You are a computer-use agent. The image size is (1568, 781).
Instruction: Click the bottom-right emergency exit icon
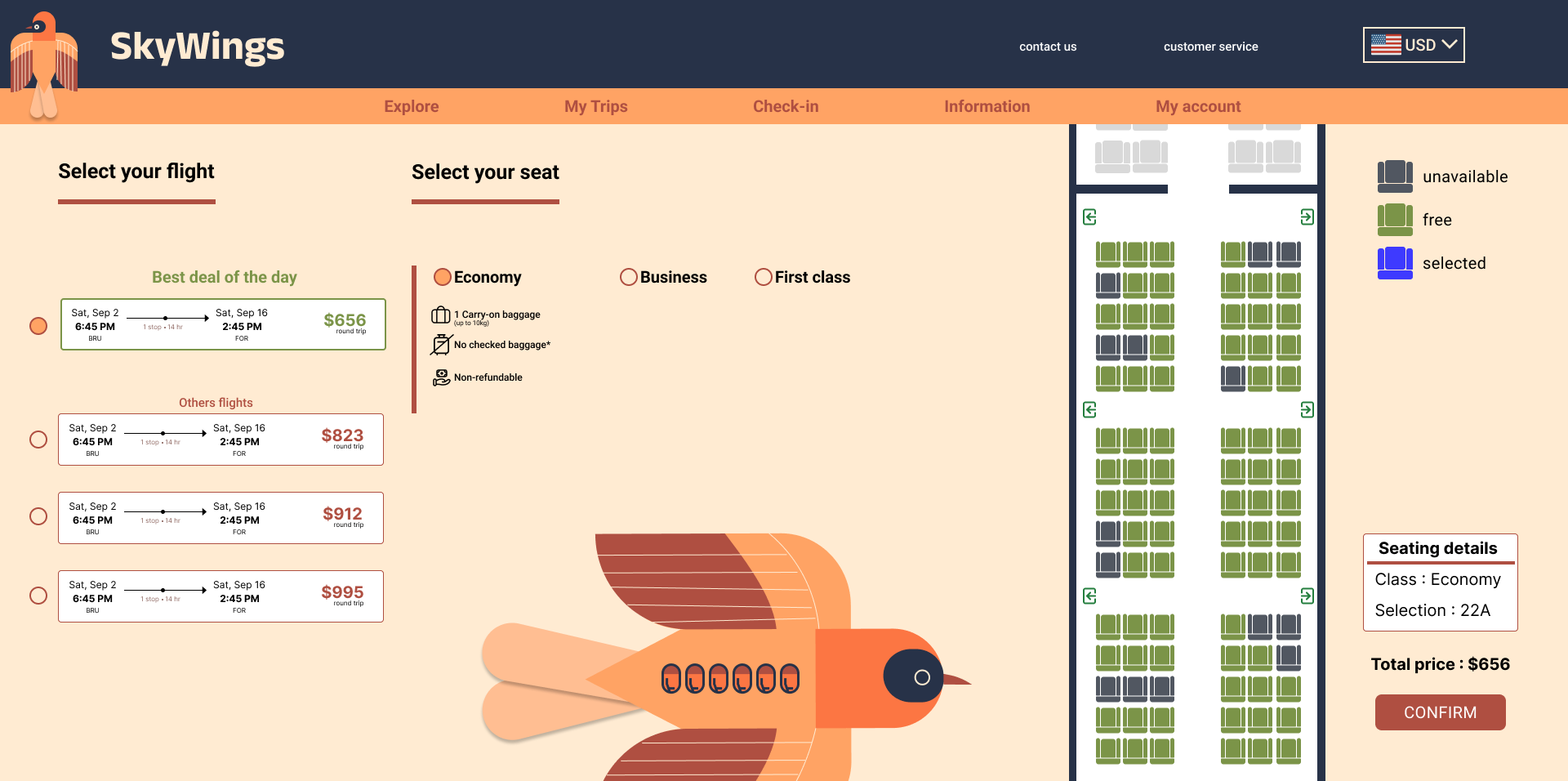[x=1307, y=596]
